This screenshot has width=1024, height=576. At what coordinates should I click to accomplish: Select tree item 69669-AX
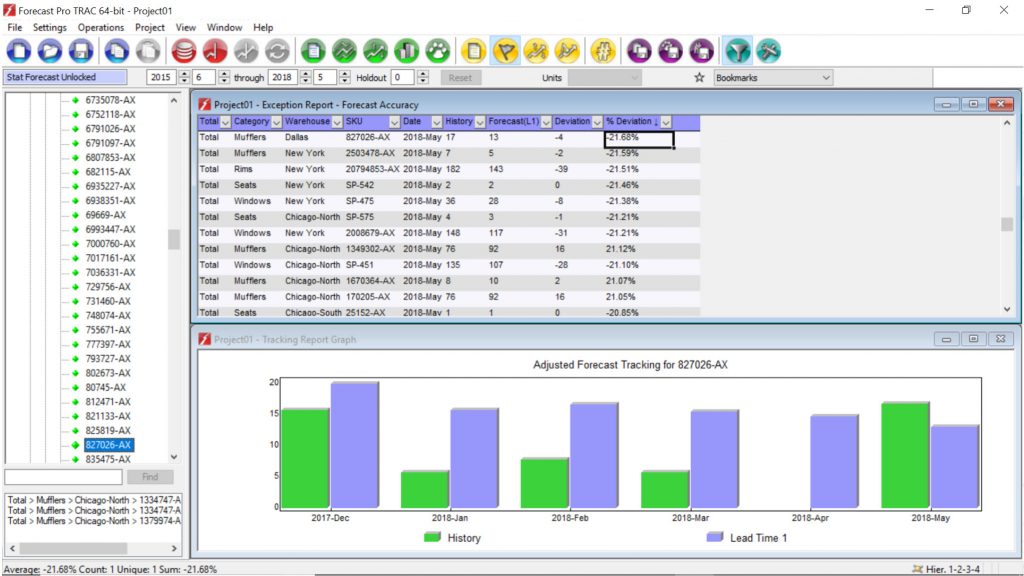[x=105, y=215]
